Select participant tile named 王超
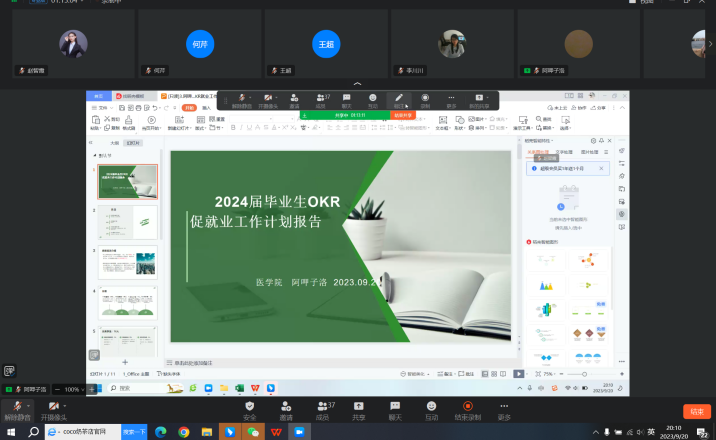This screenshot has height=440, width=716. [x=325, y=45]
